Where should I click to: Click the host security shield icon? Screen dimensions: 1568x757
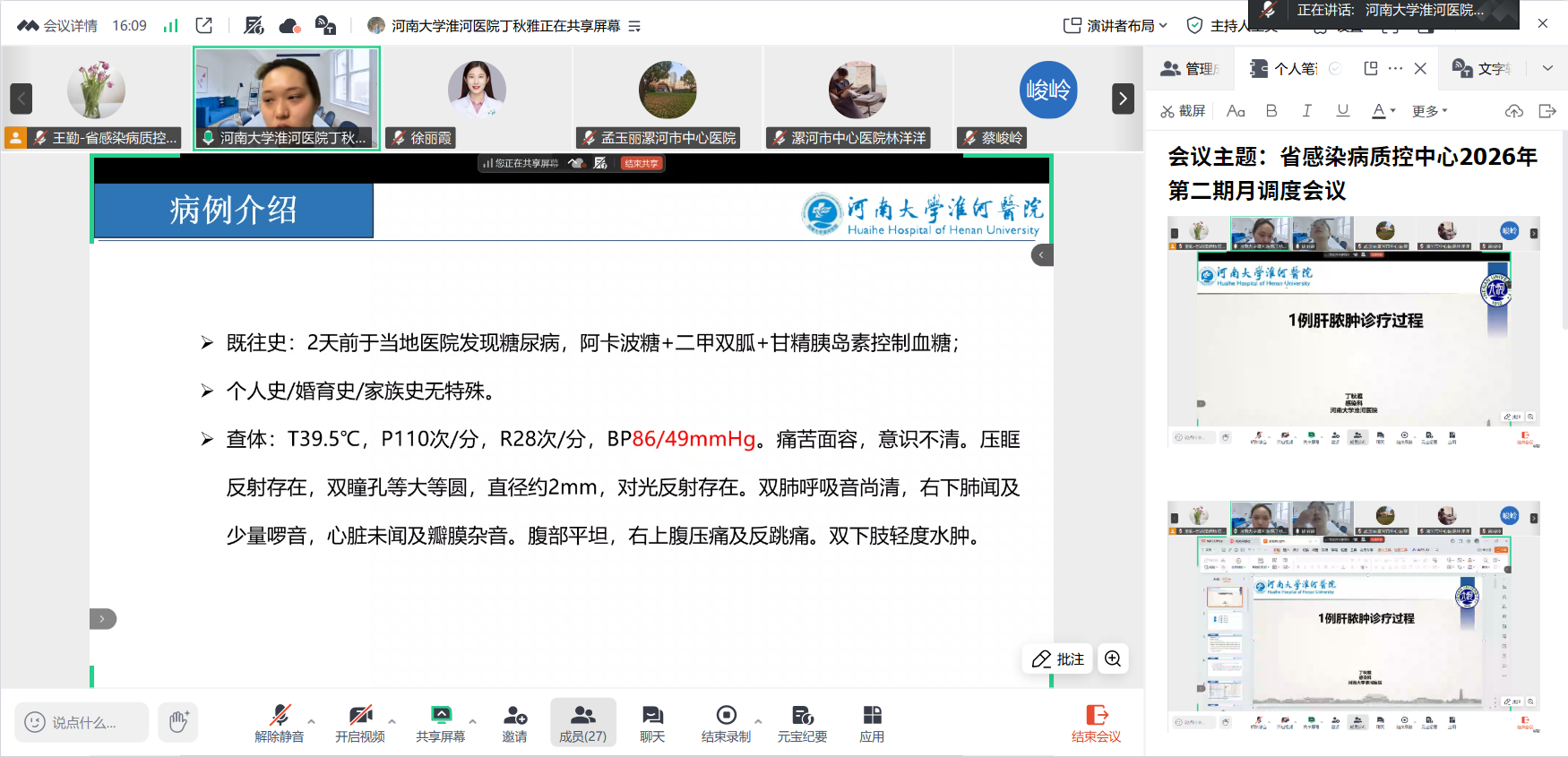(x=1194, y=26)
